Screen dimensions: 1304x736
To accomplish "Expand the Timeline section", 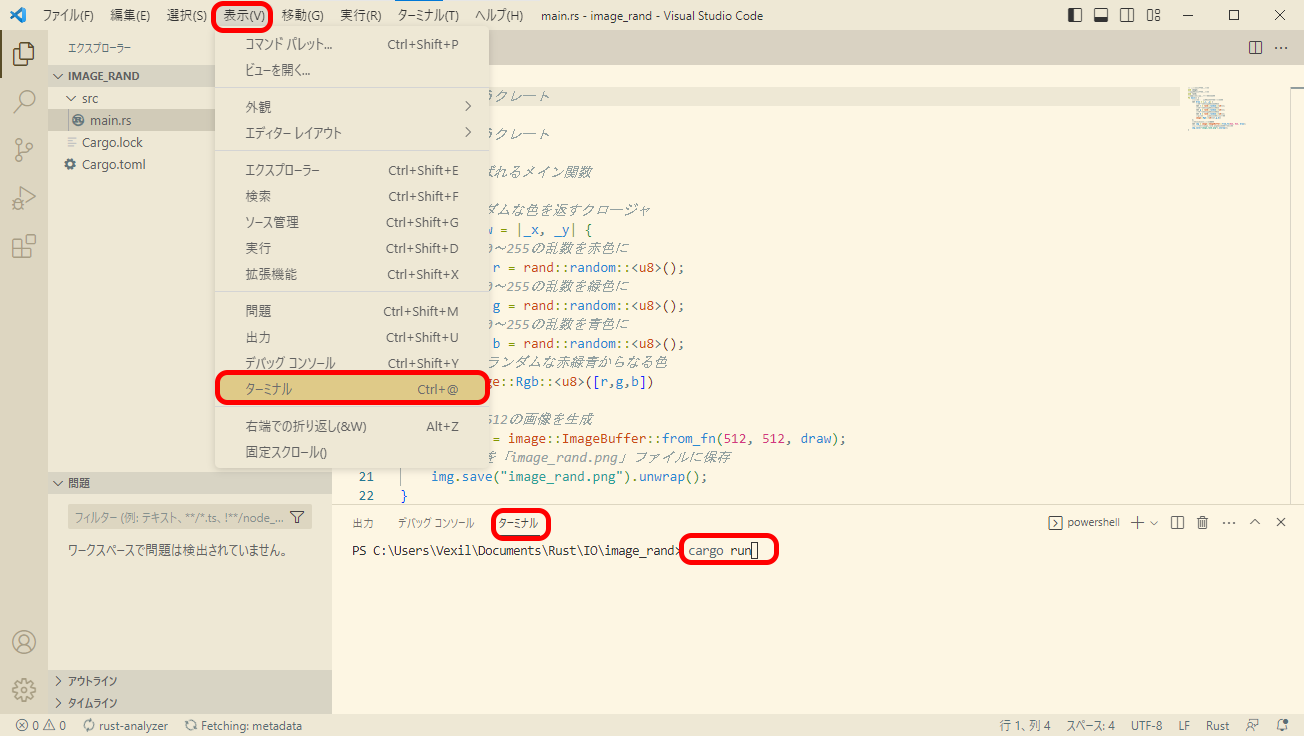I will coord(92,703).
